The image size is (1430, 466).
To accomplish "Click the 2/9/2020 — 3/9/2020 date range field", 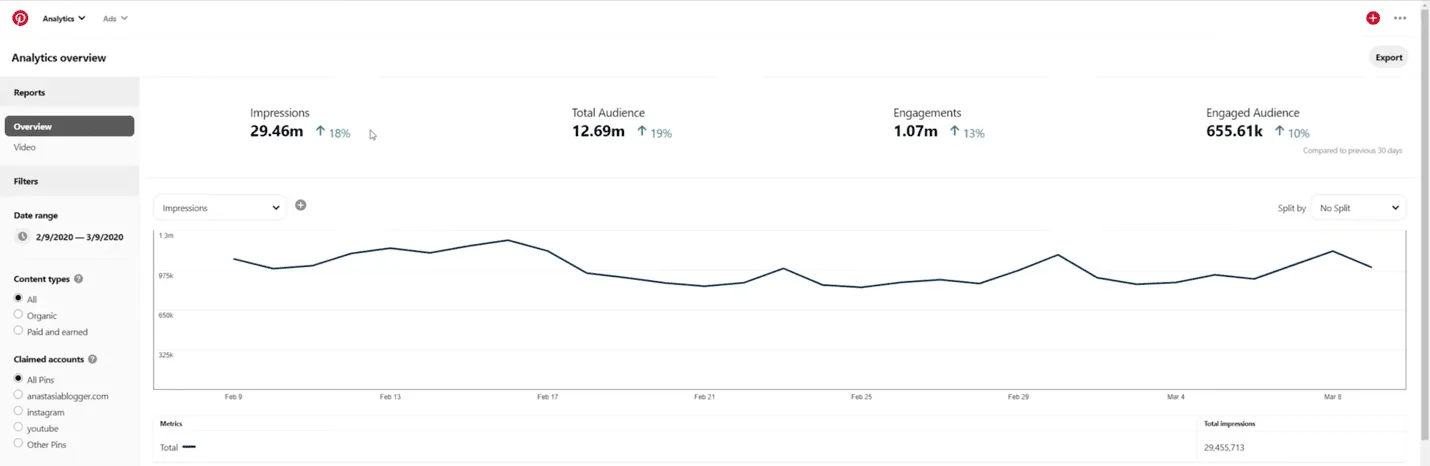I will pyautogui.click(x=79, y=237).
